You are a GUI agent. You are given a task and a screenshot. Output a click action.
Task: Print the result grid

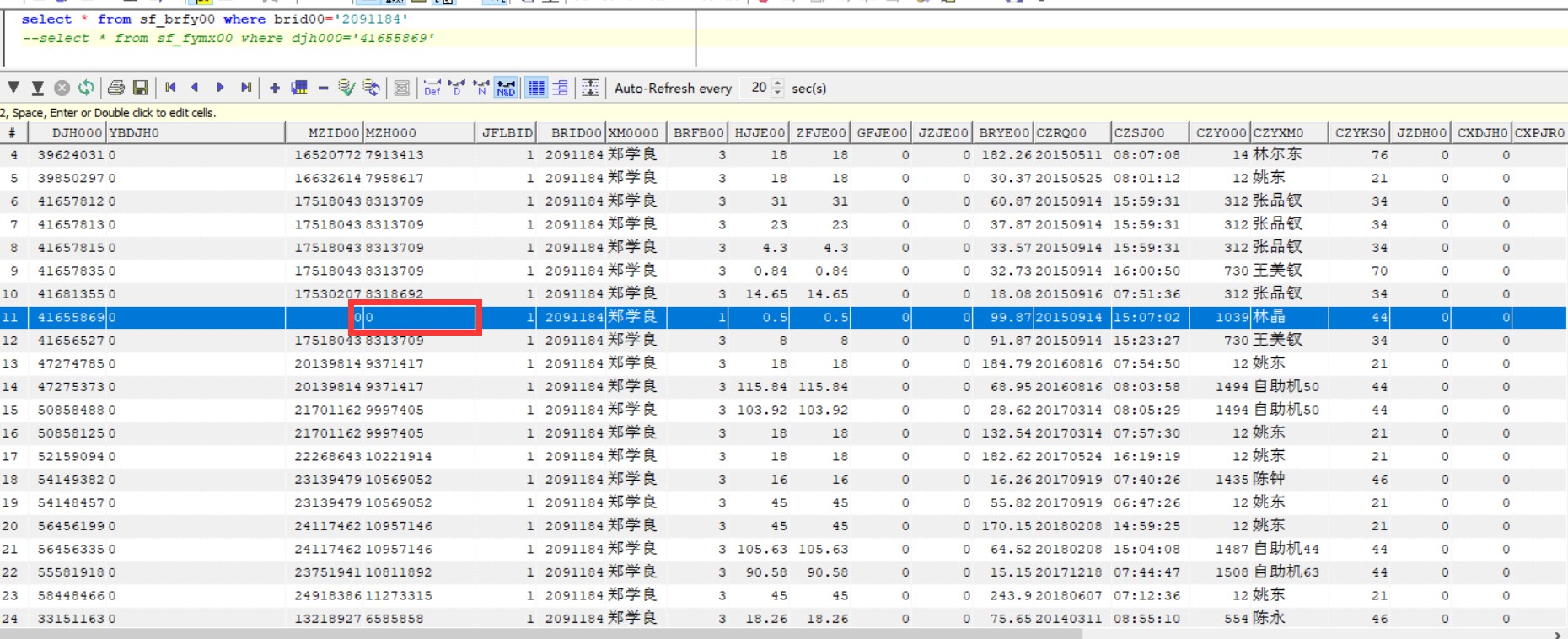tap(116, 88)
